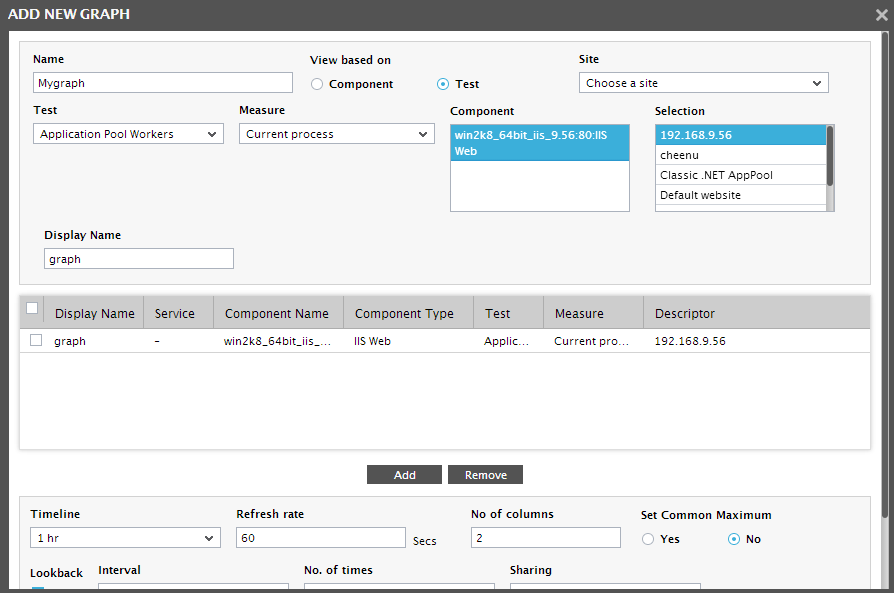Viewport: 894px width, 593px height.
Task: Click the Display Name column header
Action: coord(94,314)
